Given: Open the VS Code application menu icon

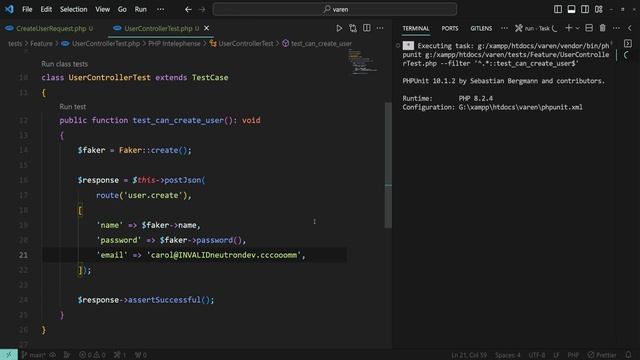Looking at the screenshot, I should coord(9,9).
